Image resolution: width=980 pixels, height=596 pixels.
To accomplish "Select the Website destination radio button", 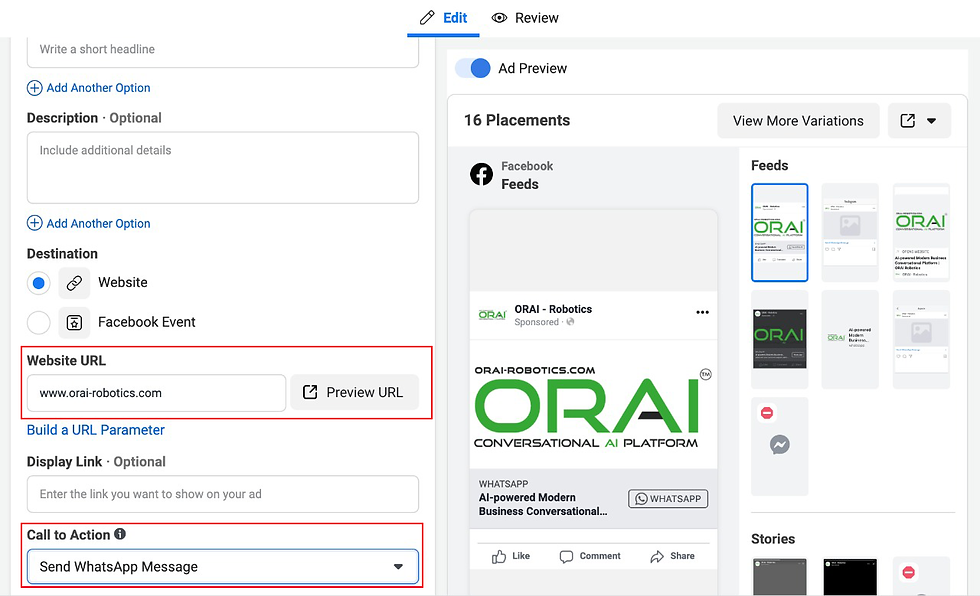I will click(39, 283).
